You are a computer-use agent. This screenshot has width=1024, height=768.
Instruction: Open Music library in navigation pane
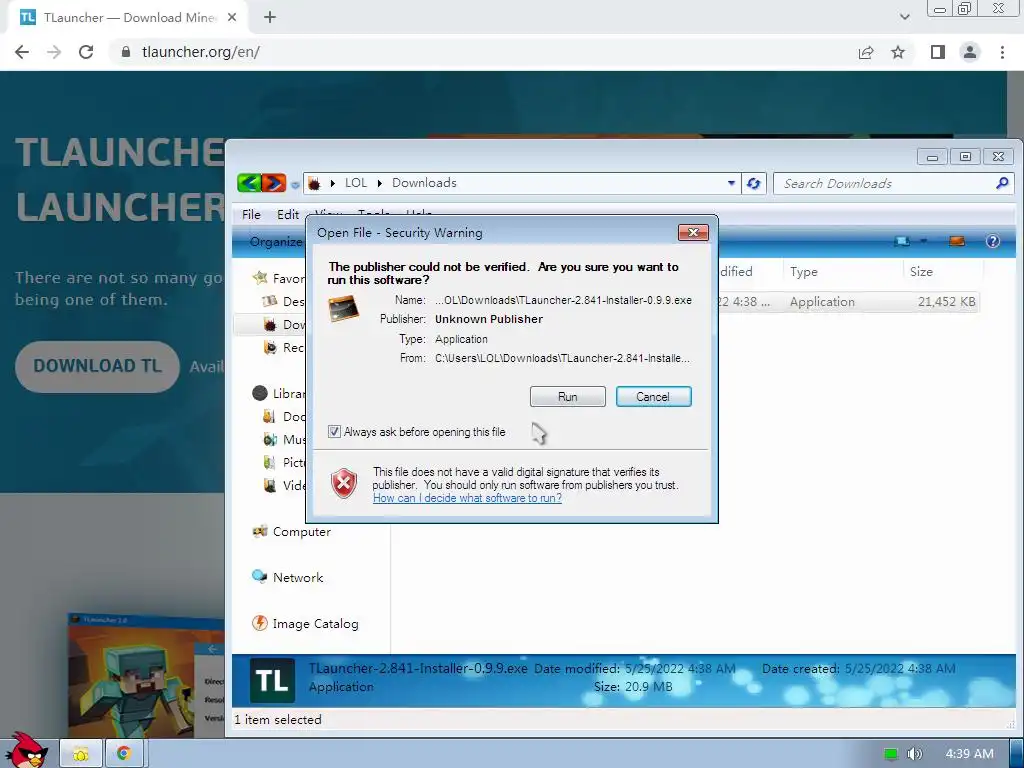pyautogui.click(x=285, y=440)
